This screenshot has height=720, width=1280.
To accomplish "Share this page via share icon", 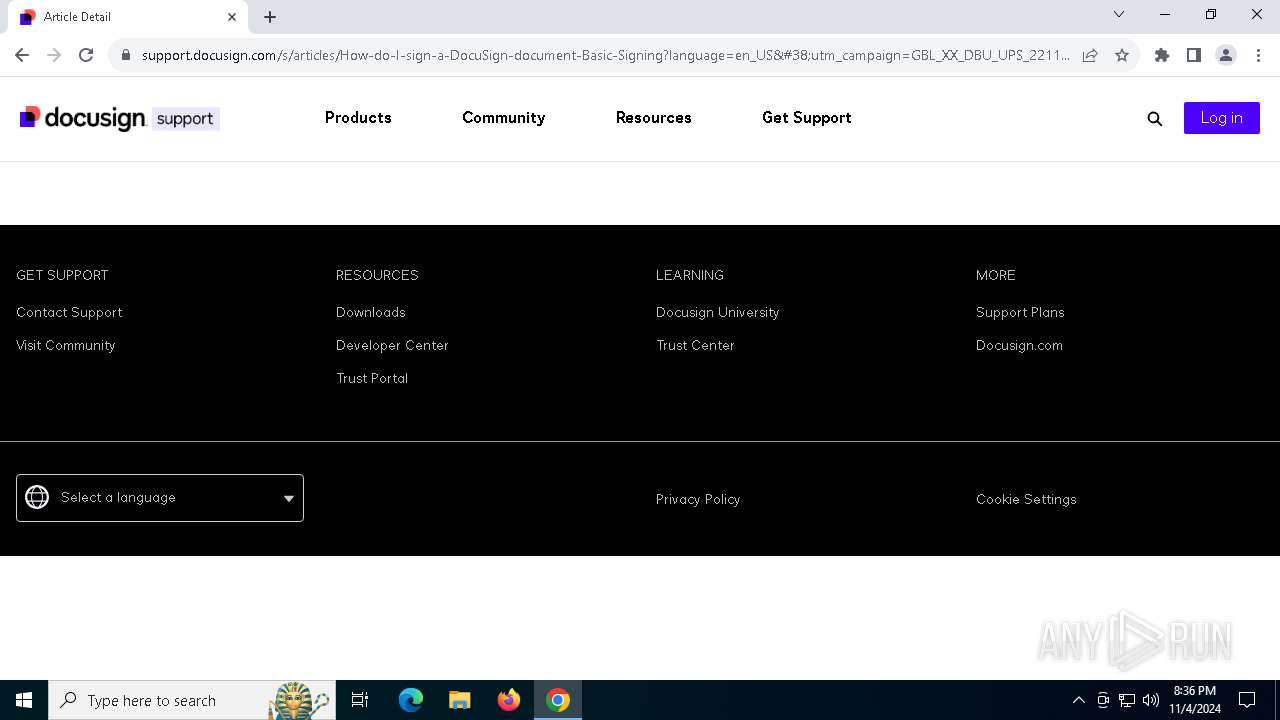I will click(x=1090, y=55).
